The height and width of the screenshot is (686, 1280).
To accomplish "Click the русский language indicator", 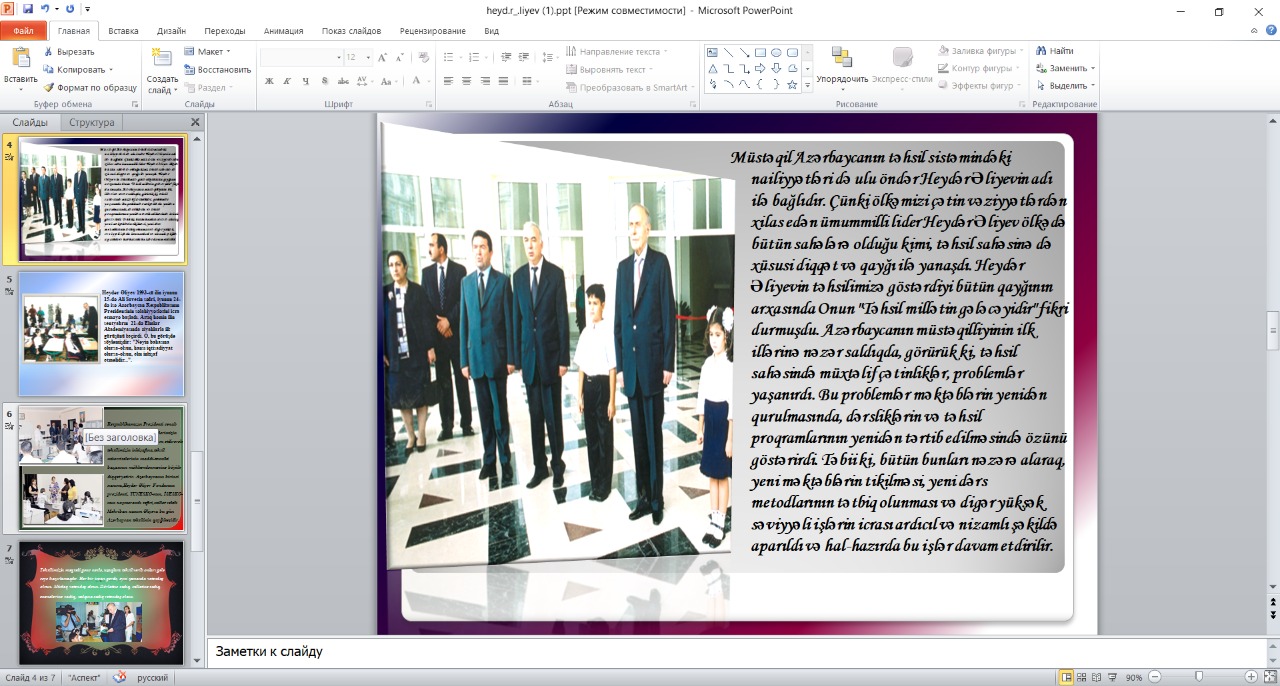I will 152,677.
